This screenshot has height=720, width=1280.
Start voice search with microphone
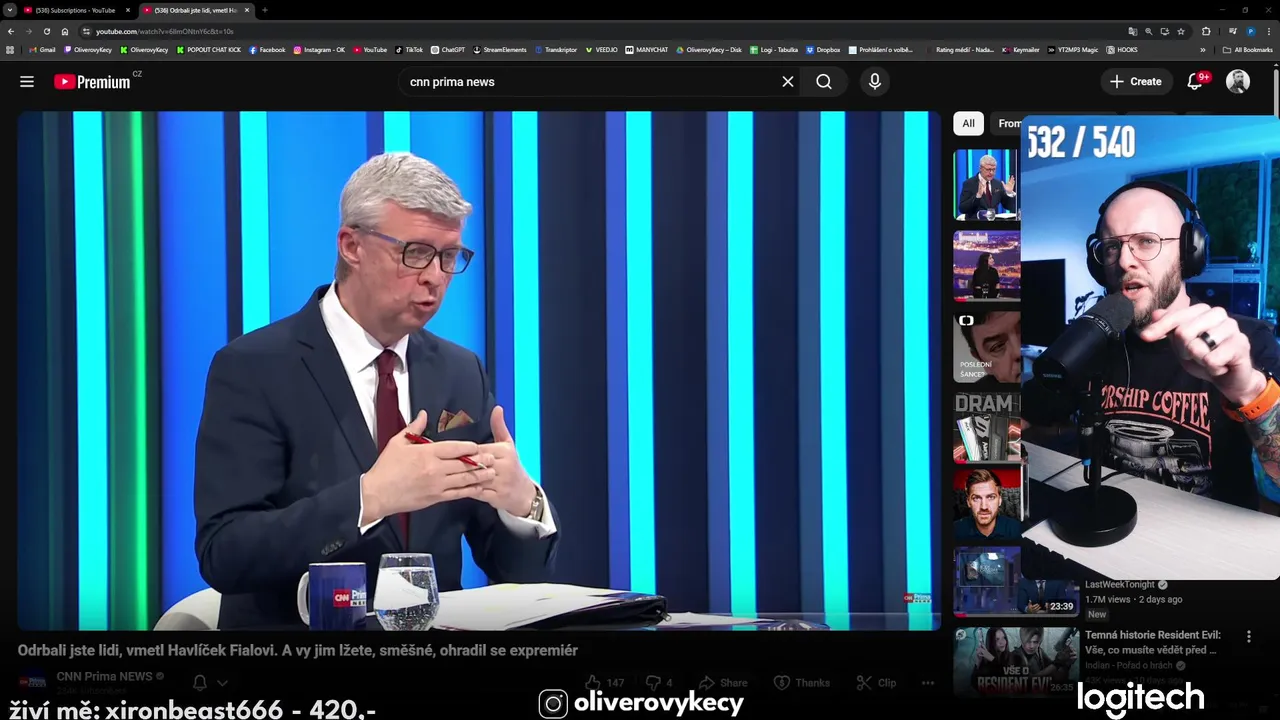(875, 82)
